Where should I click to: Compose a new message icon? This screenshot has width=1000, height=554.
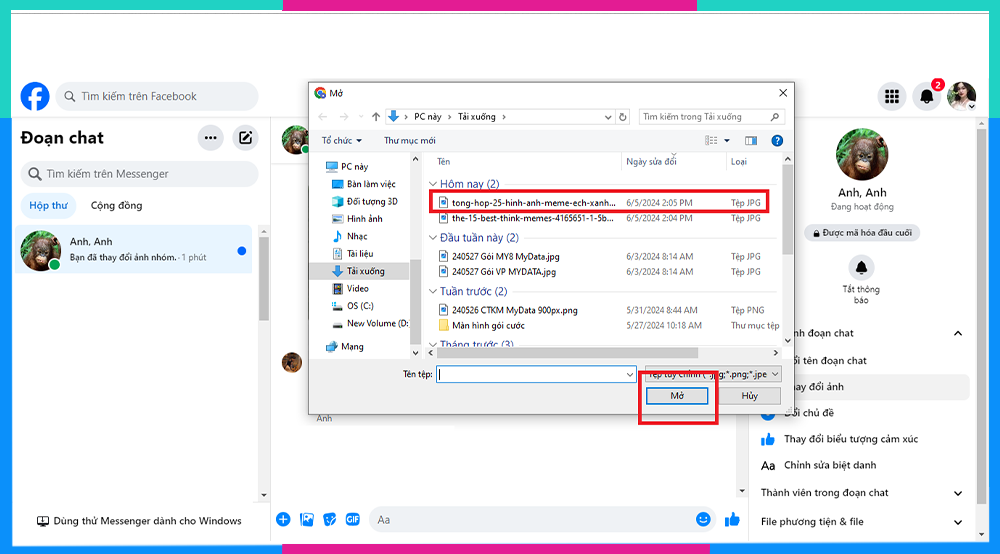[x=246, y=138]
